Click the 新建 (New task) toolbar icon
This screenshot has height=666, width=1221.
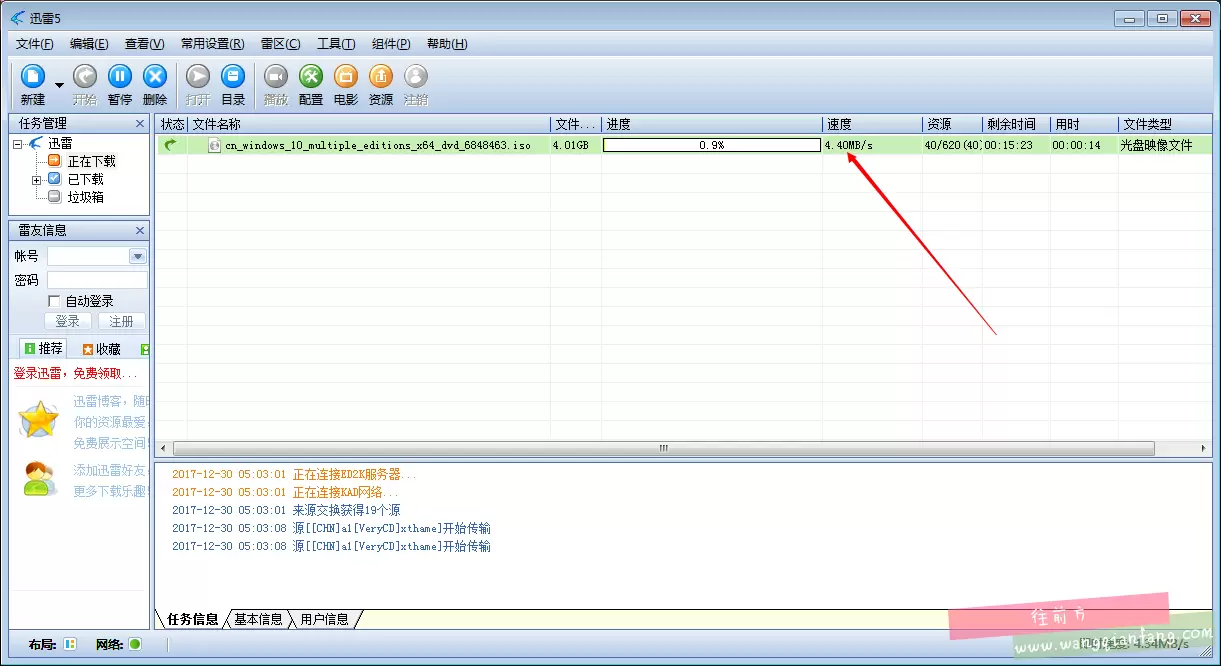click(x=33, y=76)
